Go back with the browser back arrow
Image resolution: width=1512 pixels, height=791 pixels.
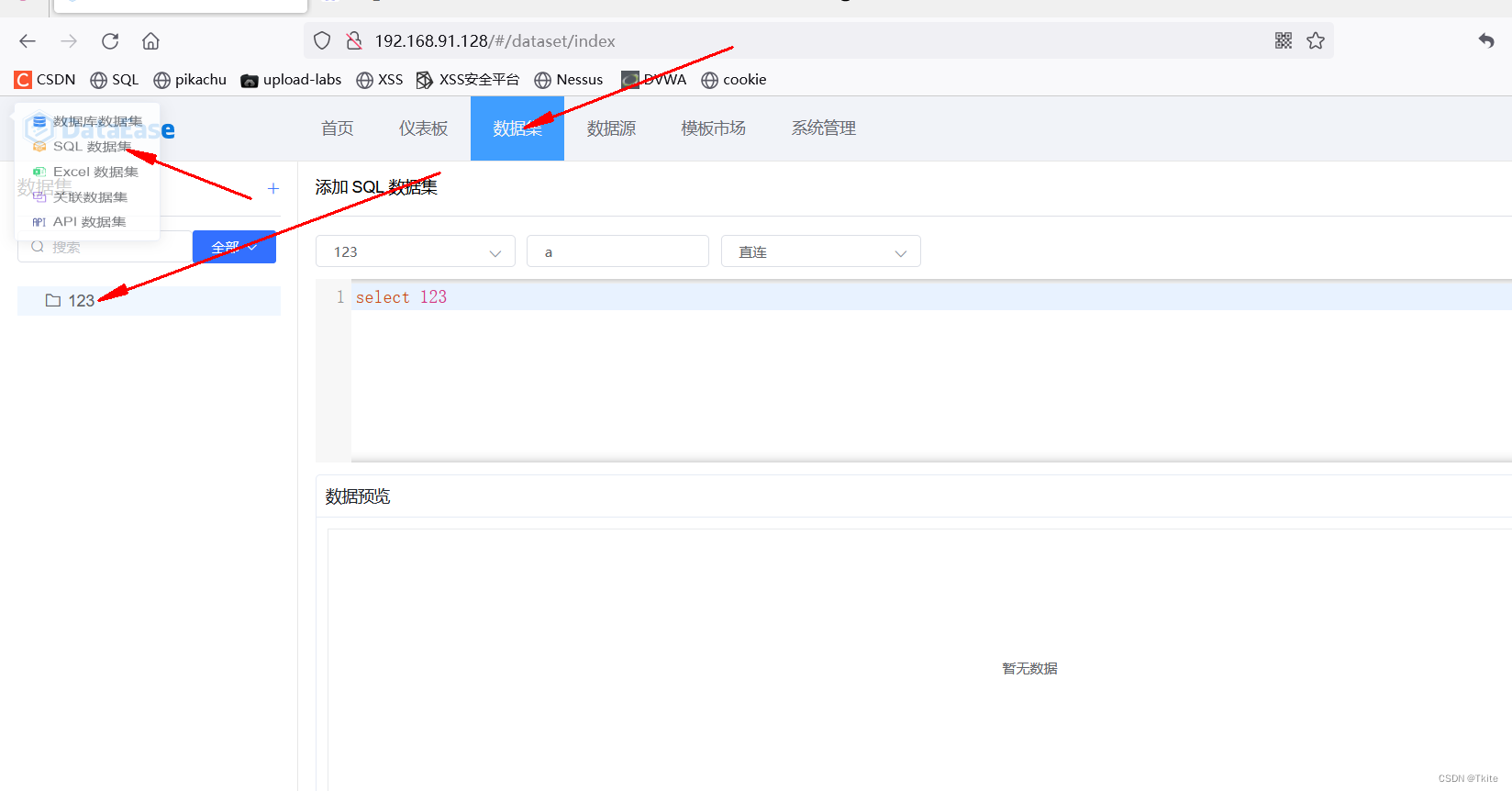click(28, 41)
